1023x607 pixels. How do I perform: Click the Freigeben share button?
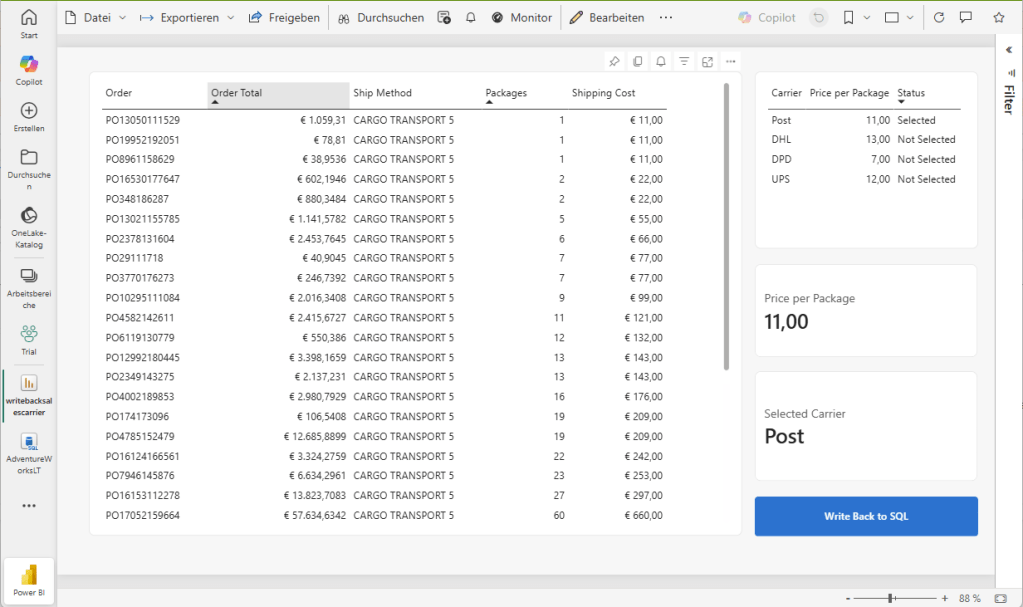[x=284, y=18]
